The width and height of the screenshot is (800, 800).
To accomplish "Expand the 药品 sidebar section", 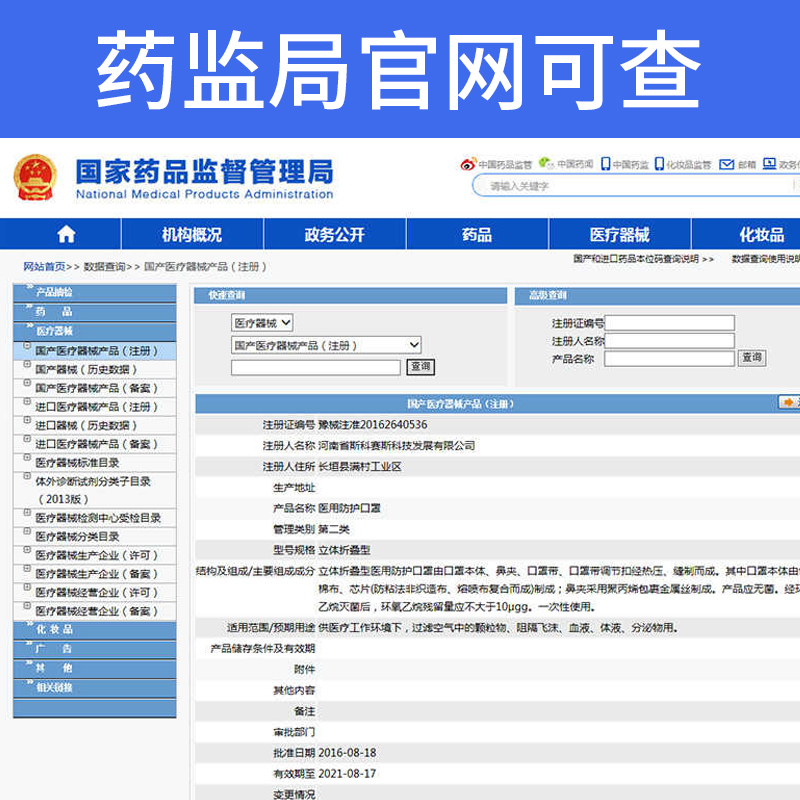I will click(x=95, y=312).
